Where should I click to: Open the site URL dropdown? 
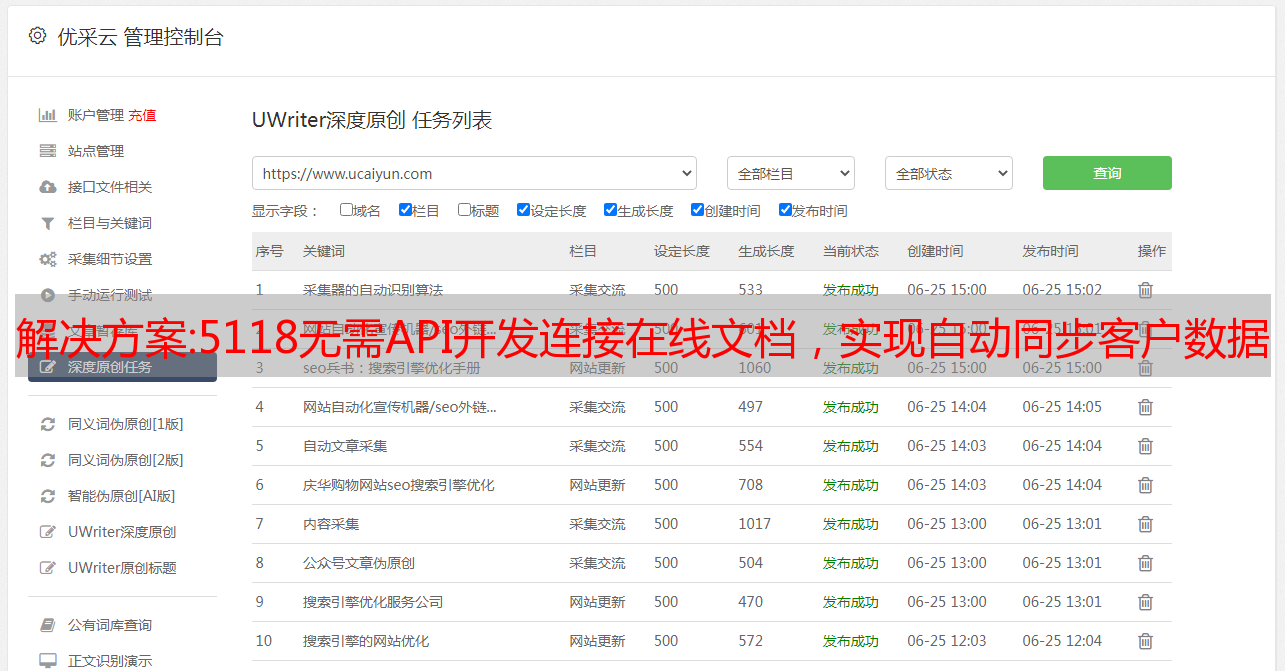click(474, 173)
